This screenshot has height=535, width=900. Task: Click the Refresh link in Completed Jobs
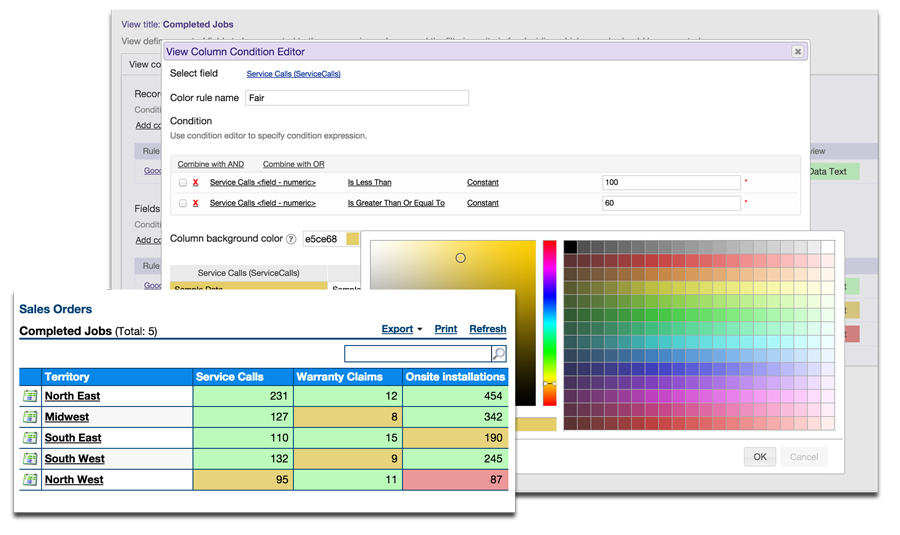point(487,329)
